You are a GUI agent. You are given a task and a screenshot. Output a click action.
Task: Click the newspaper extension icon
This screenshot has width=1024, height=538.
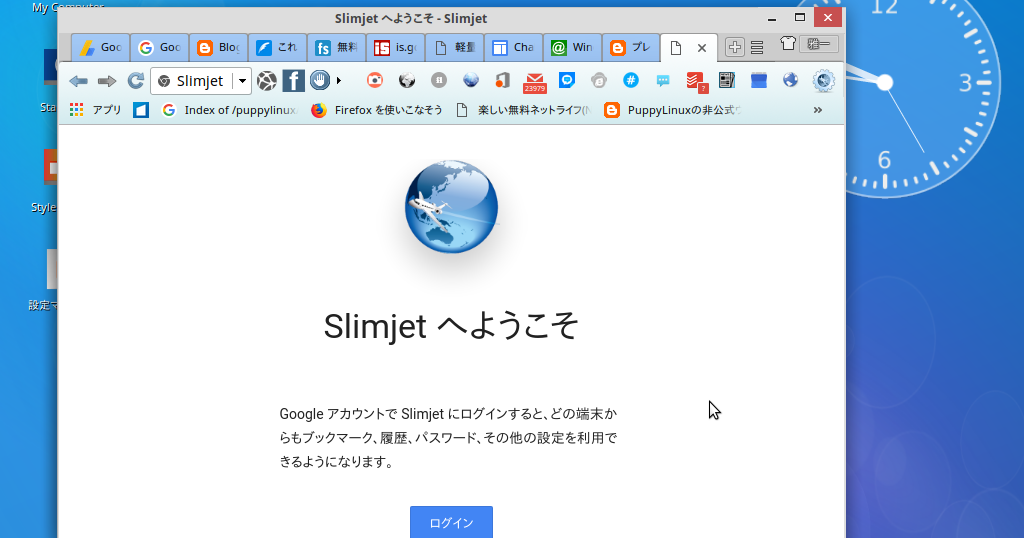point(727,80)
